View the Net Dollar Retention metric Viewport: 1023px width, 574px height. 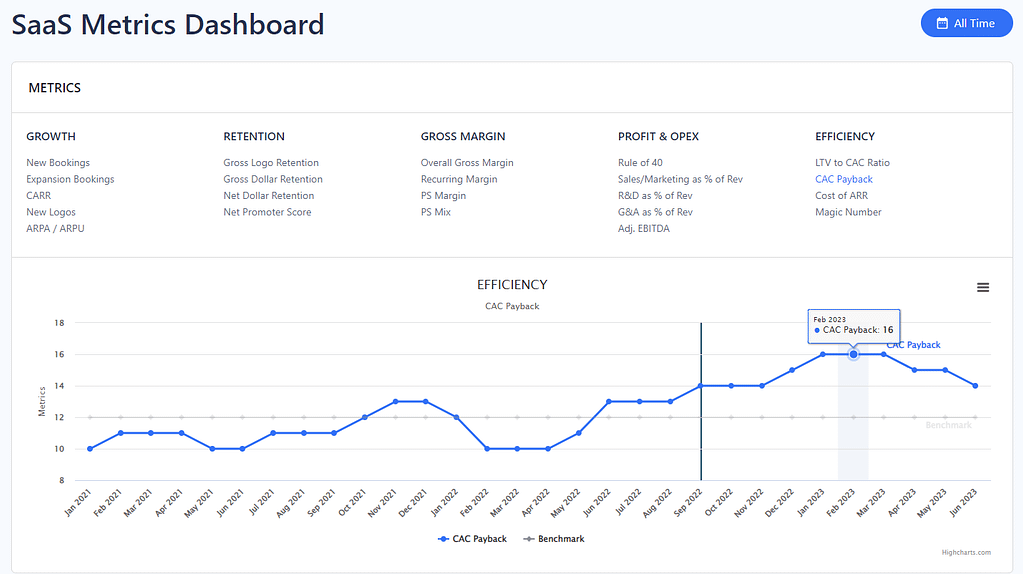(268, 196)
